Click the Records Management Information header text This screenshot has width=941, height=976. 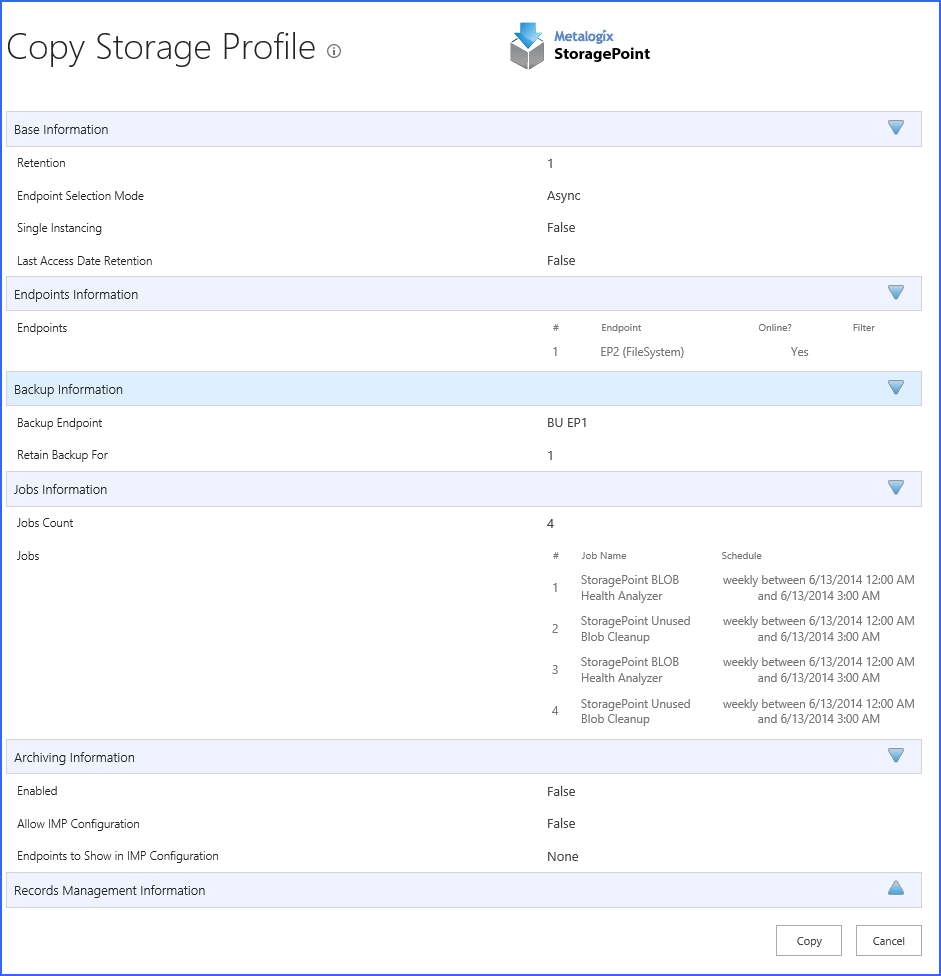coord(109,891)
